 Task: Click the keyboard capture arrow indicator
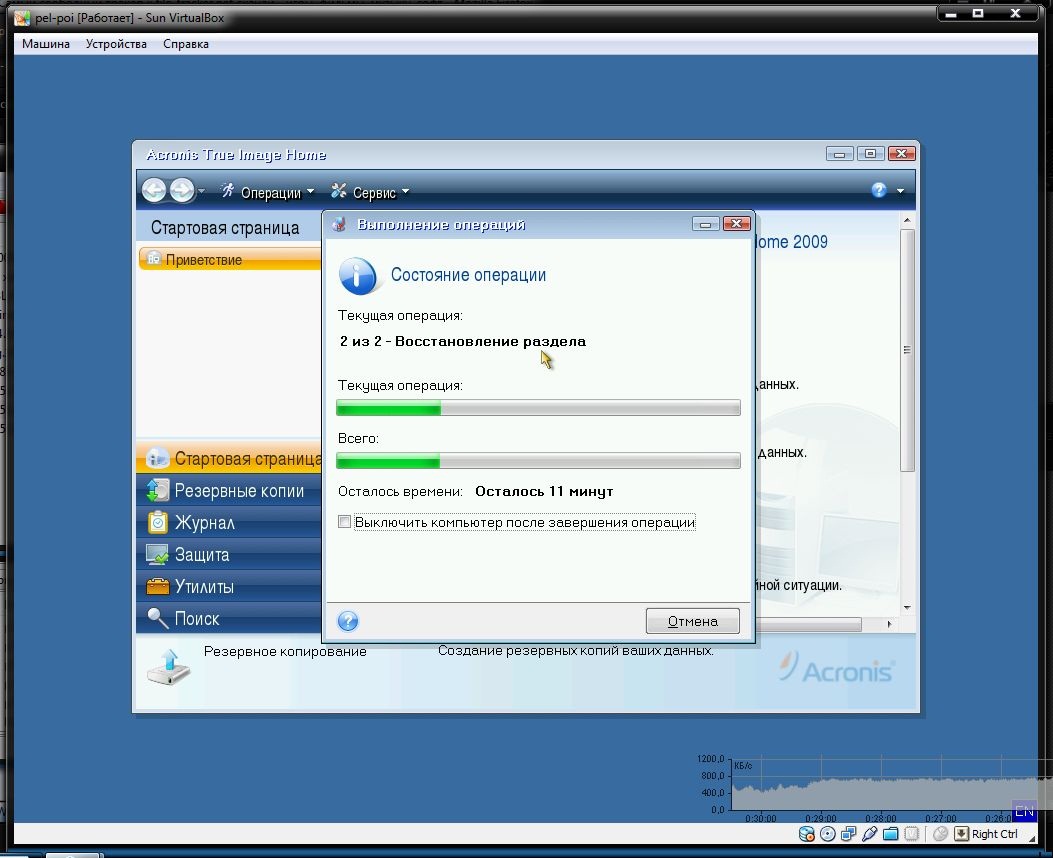tap(962, 834)
